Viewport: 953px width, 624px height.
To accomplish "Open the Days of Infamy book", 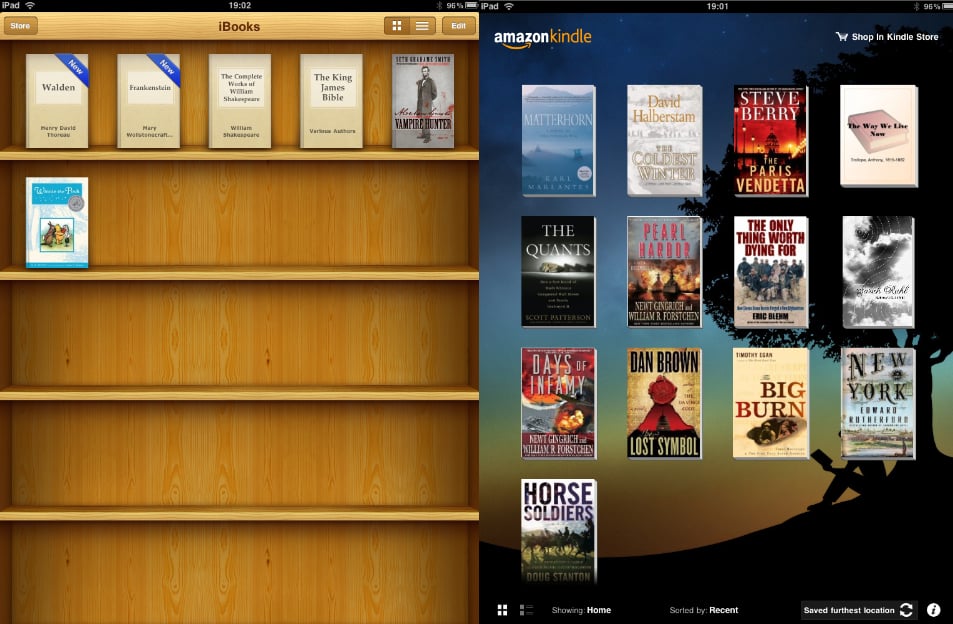I will pyautogui.click(x=559, y=403).
